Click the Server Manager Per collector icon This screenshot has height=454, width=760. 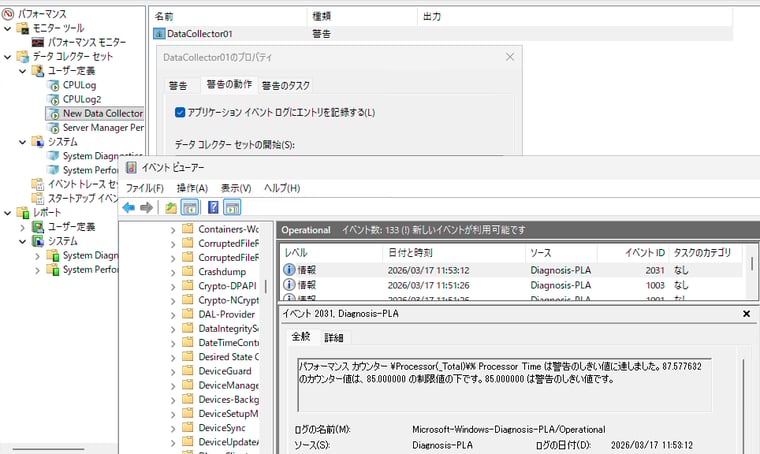(53, 128)
